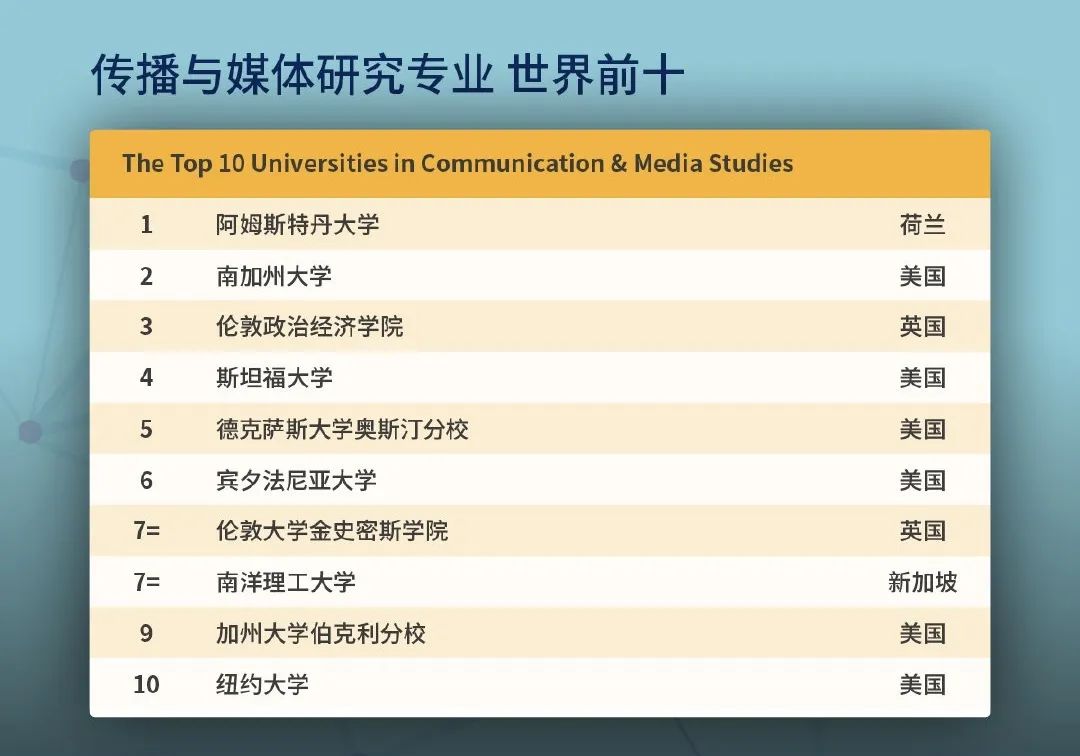The image size is (1080, 756).
Task: Click rank number 9 beside 加州大学伯克利分校
Action: click(x=146, y=633)
